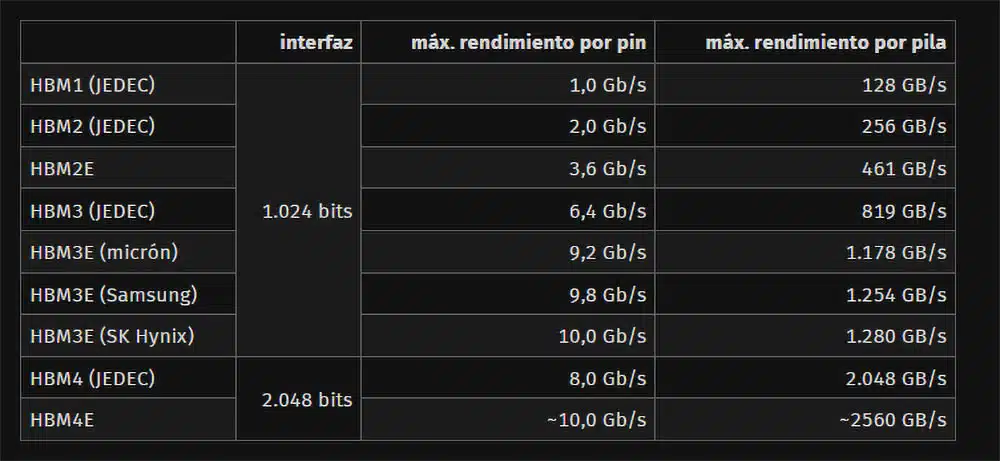Select the 2.048 bits interface cell
Screen dimensions: 1000x461
(x=307, y=400)
